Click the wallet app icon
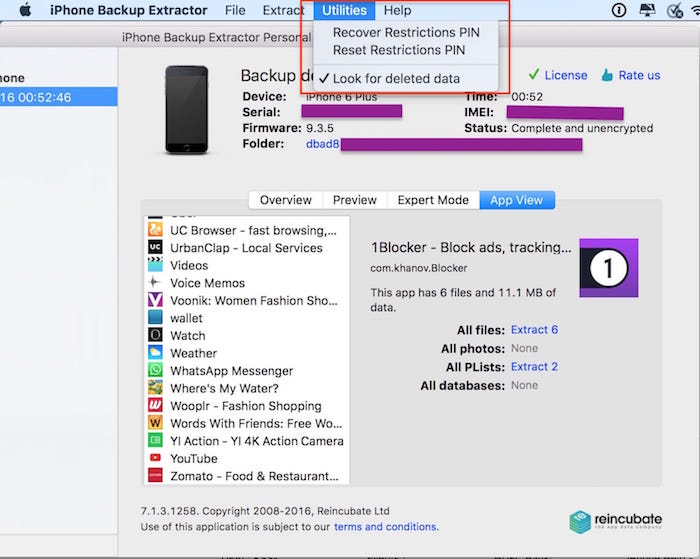This screenshot has width=700, height=559. [x=155, y=317]
